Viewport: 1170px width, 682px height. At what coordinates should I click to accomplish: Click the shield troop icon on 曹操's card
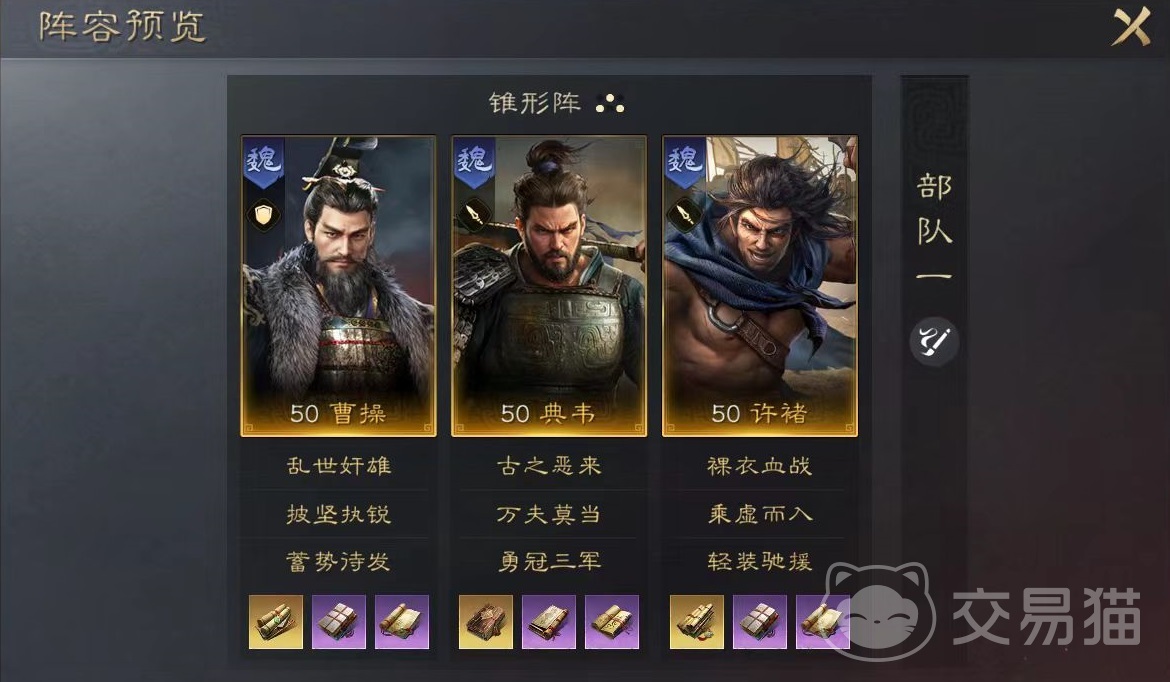pyautogui.click(x=263, y=216)
